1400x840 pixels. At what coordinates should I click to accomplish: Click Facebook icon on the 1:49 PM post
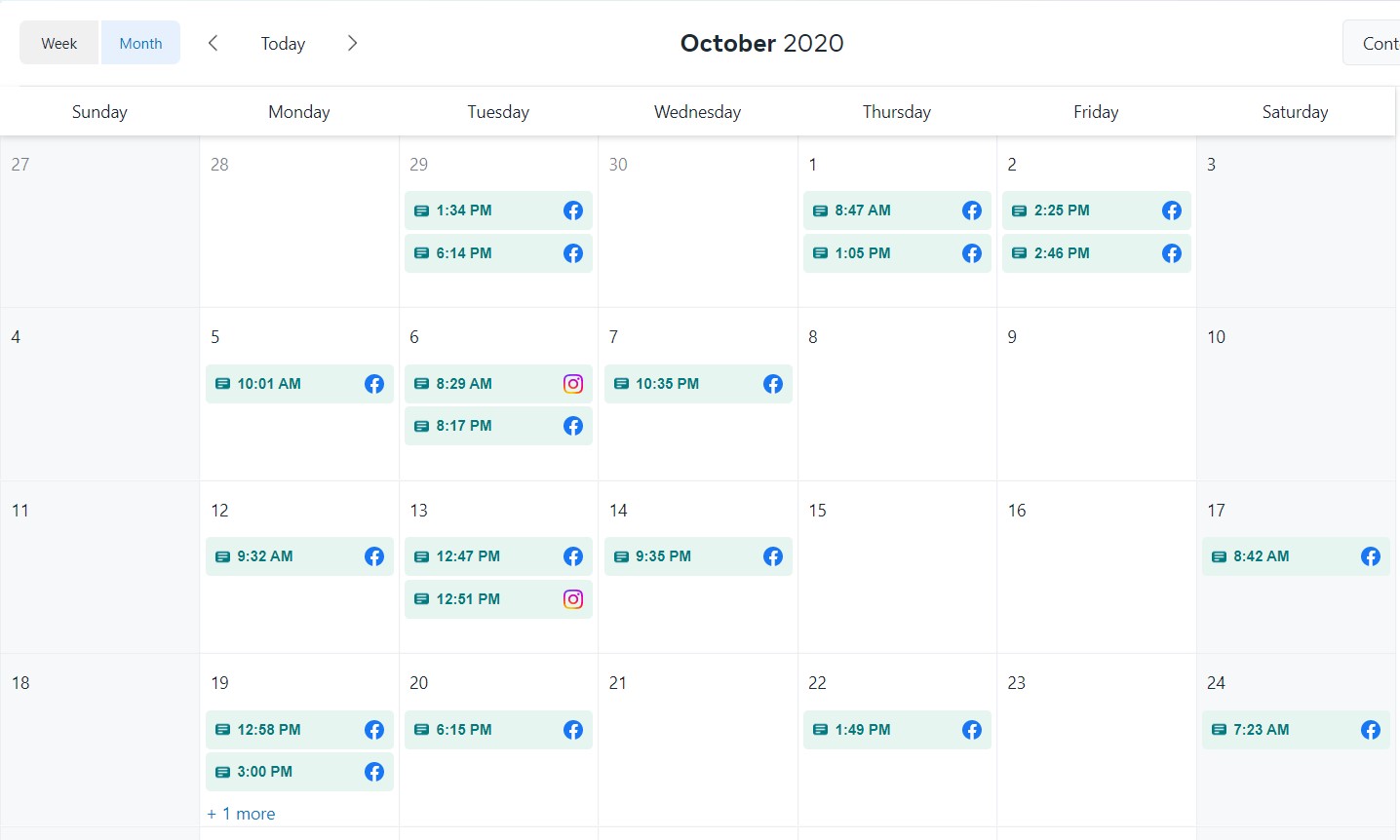(972, 730)
